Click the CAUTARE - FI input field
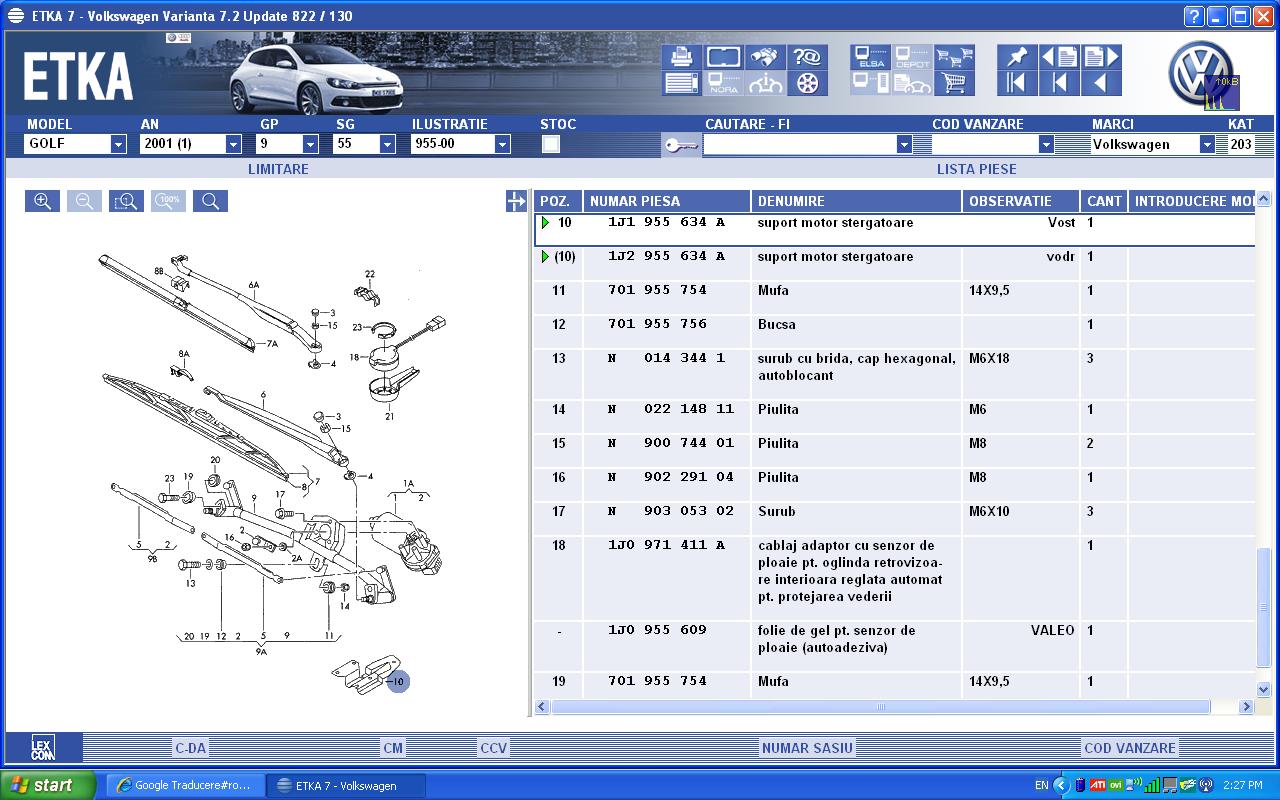 800,145
